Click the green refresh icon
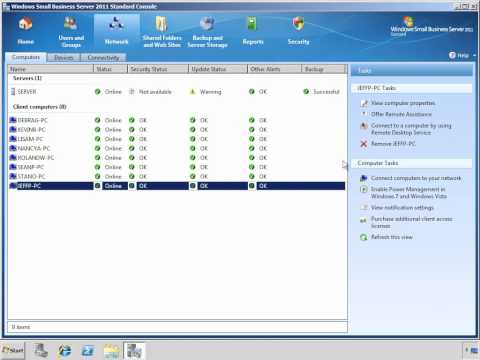 pyautogui.click(x=364, y=237)
